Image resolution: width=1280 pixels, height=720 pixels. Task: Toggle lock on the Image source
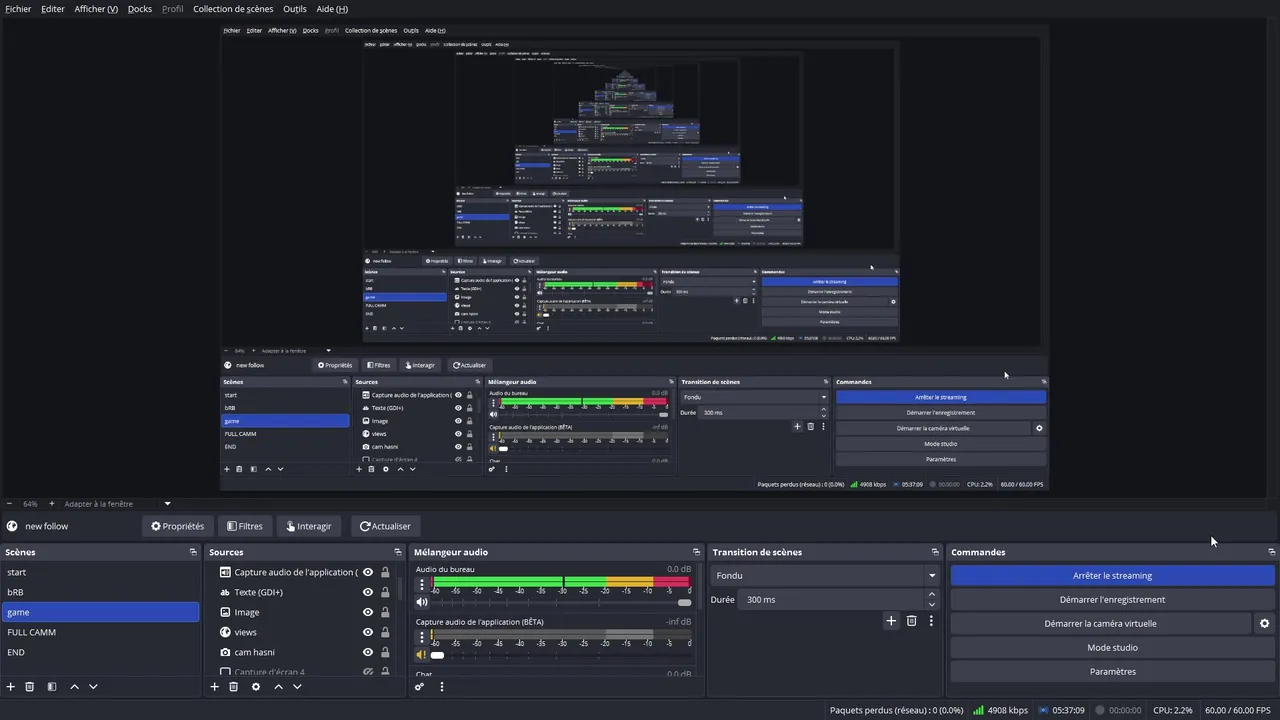click(385, 612)
